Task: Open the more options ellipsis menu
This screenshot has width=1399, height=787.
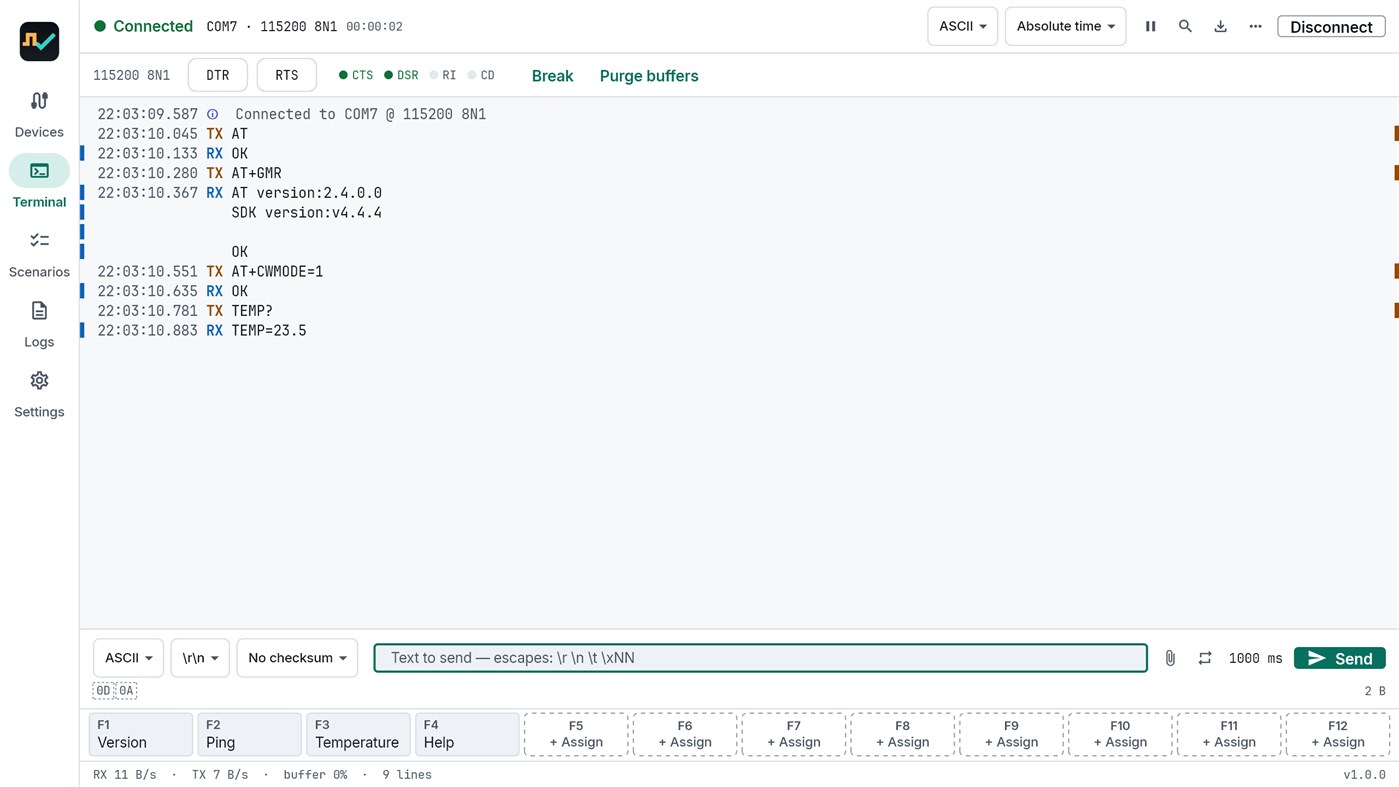Action: coord(1255,27)
